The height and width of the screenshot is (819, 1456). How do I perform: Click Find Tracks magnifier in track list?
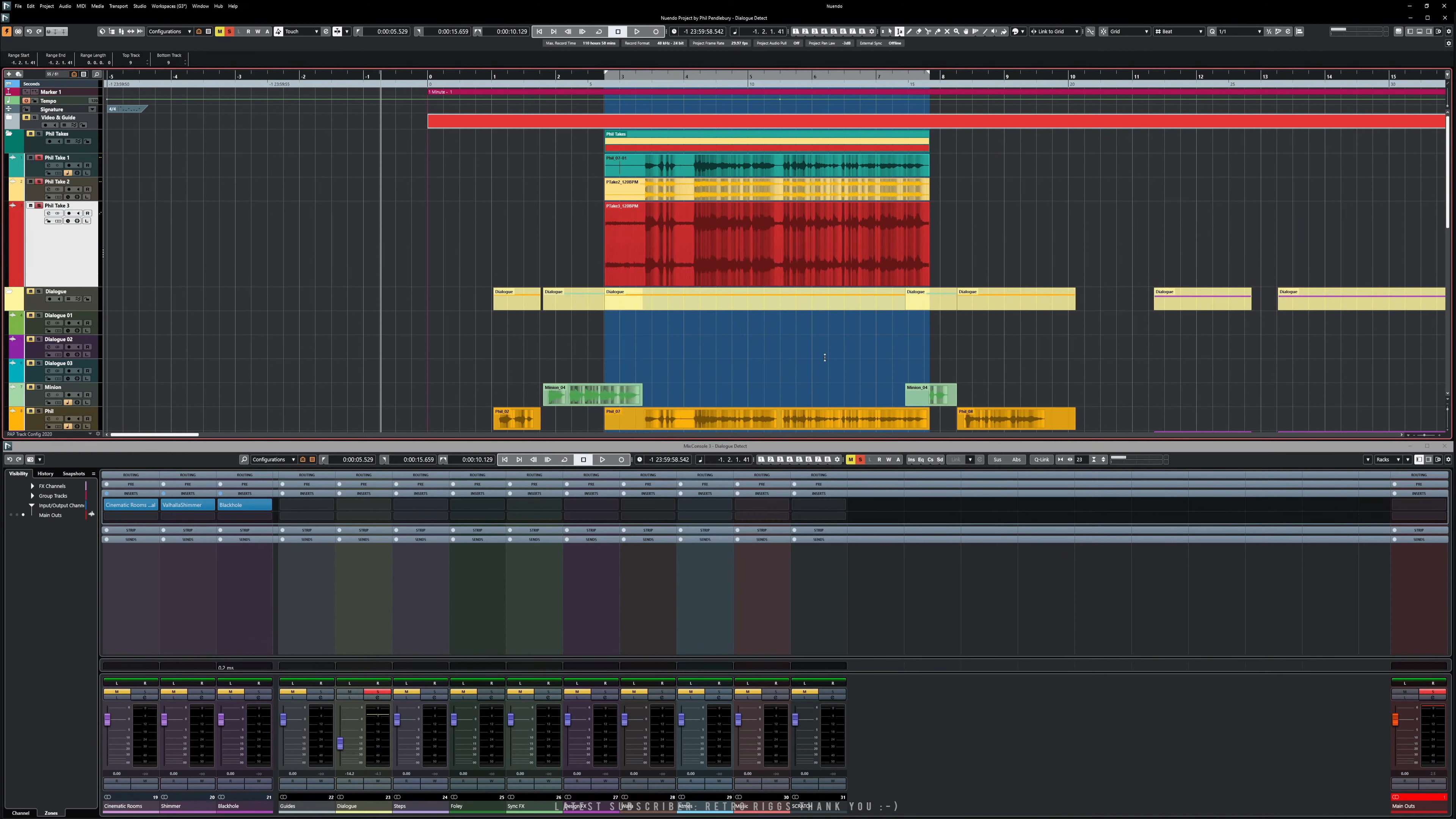97,74
